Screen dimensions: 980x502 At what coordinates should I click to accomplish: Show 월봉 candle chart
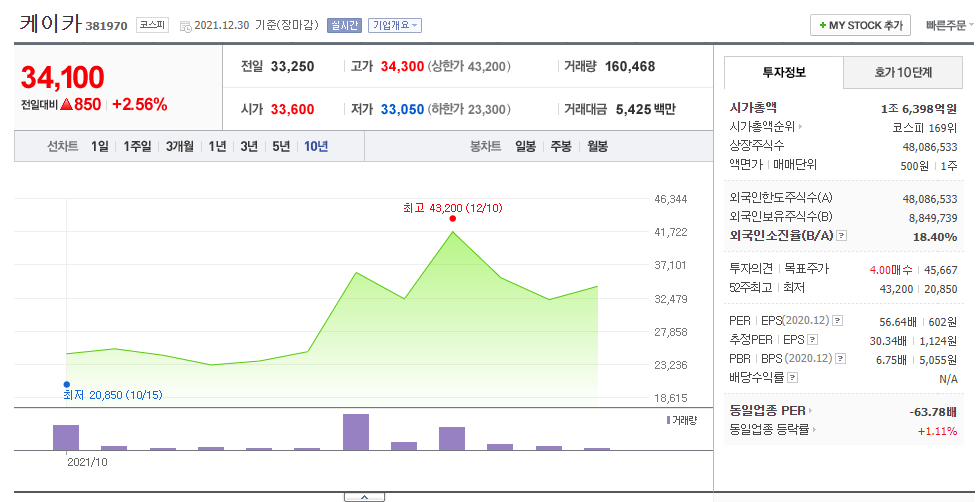598,146
